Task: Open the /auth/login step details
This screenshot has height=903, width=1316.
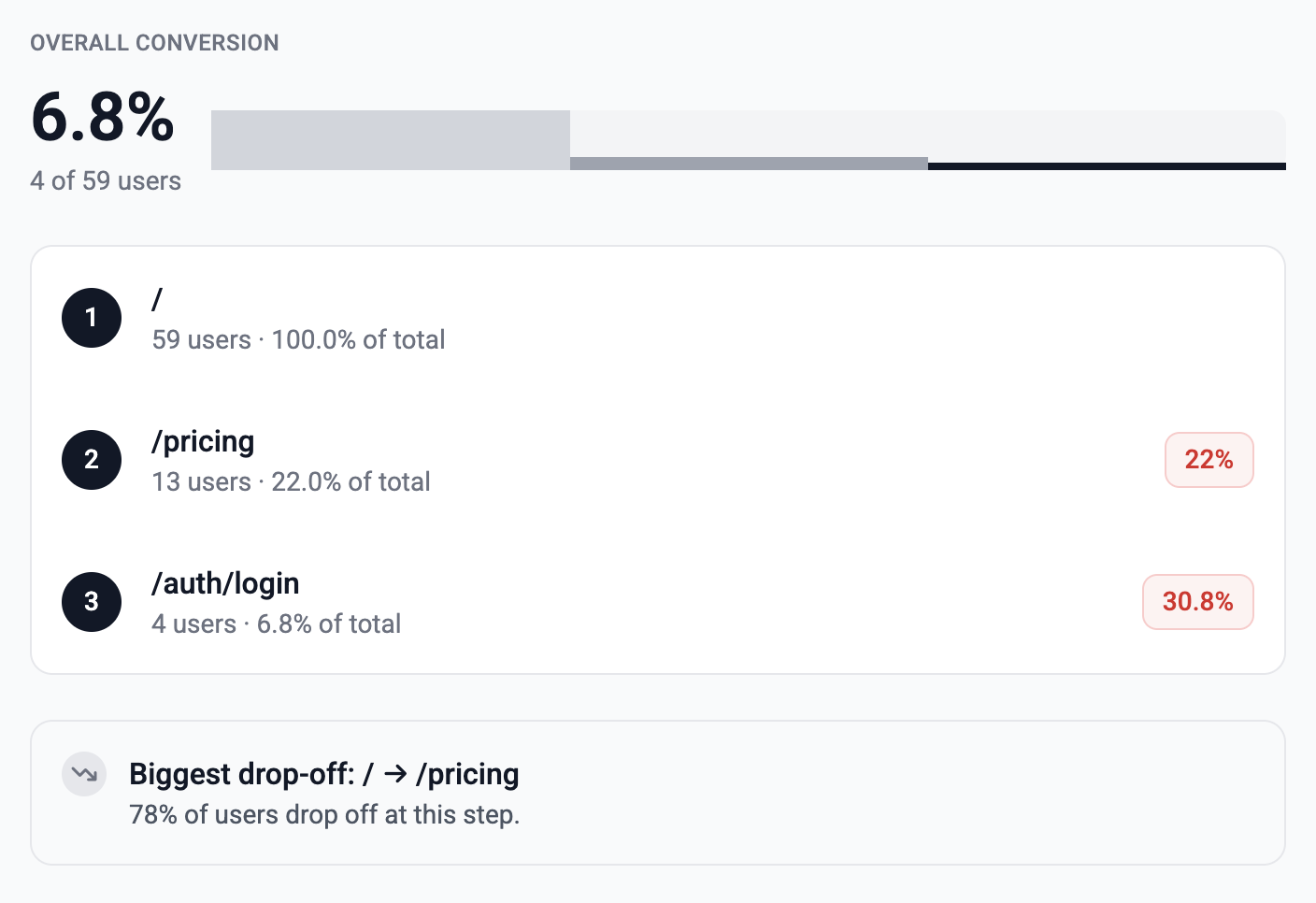Action: (x=225, y=583)
